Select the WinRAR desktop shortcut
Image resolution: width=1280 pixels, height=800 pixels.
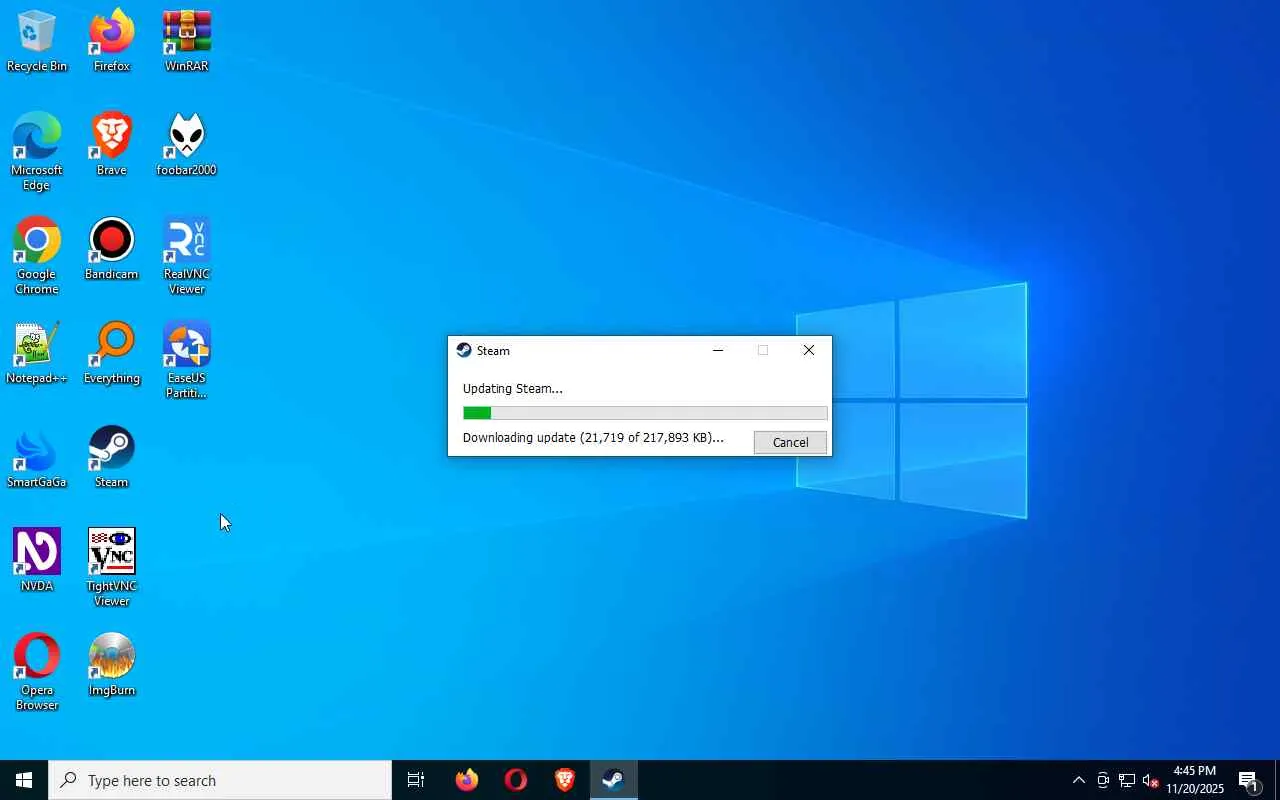point(187,42)
